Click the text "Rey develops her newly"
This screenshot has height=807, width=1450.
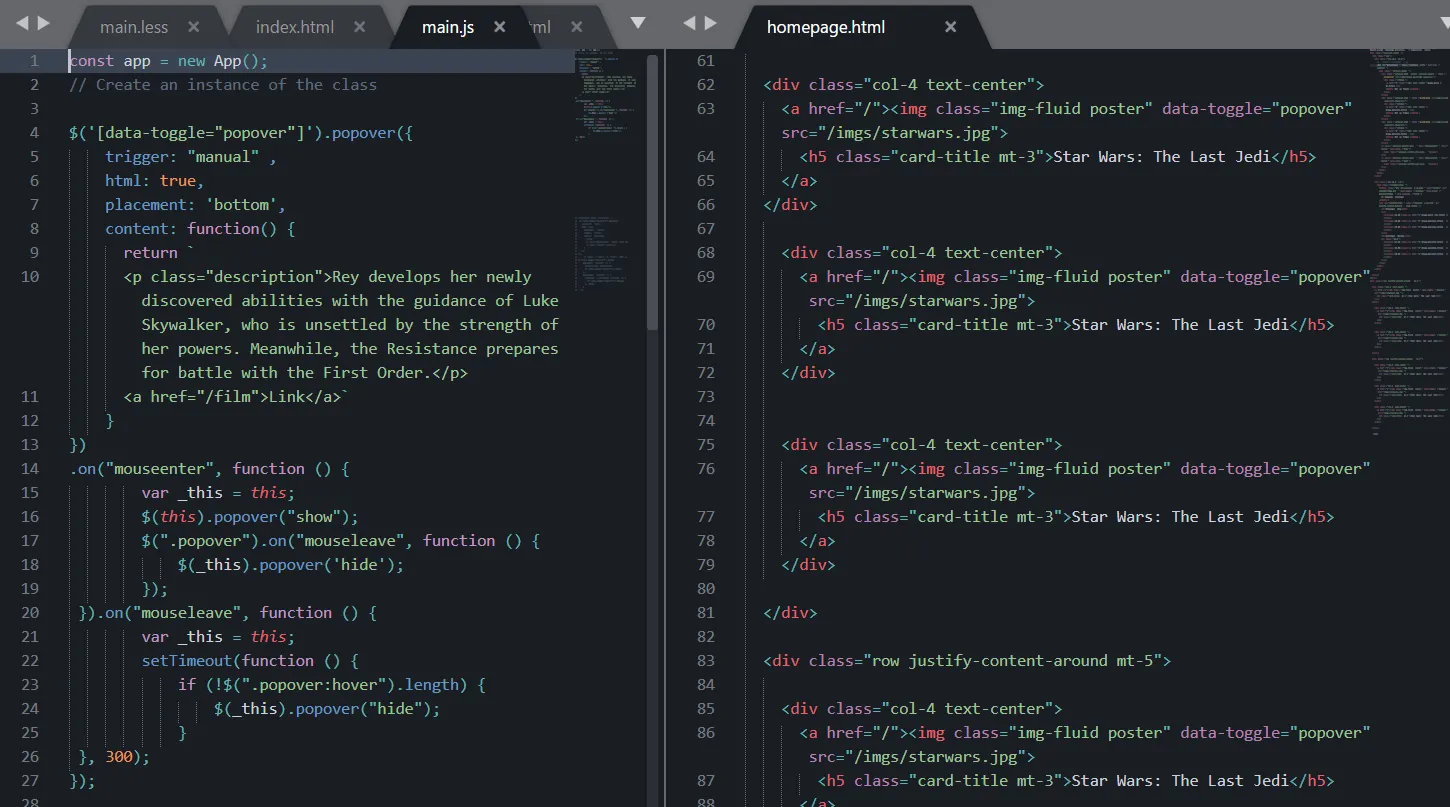tap(432, 277)
